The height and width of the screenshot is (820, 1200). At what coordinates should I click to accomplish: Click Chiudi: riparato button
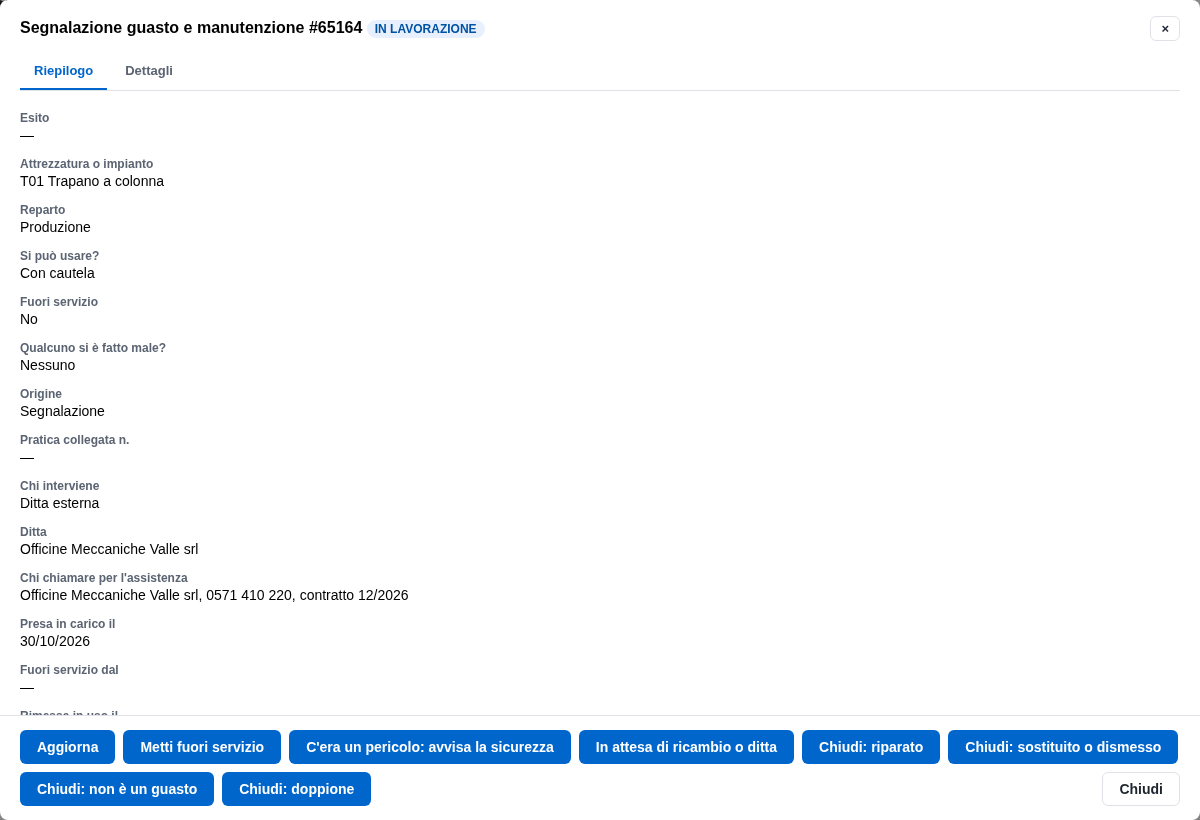click(871, 747)
